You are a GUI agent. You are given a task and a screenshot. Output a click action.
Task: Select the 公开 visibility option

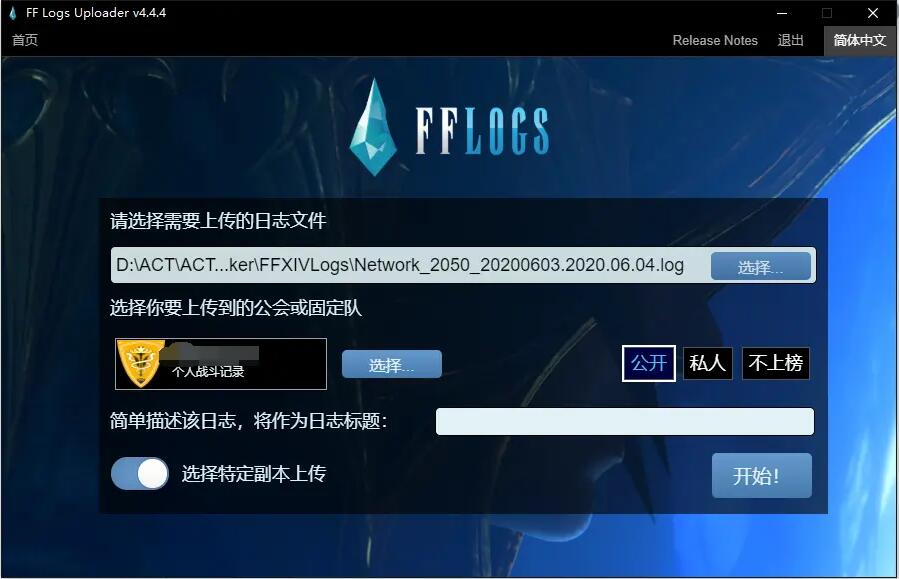coord(649,363)
